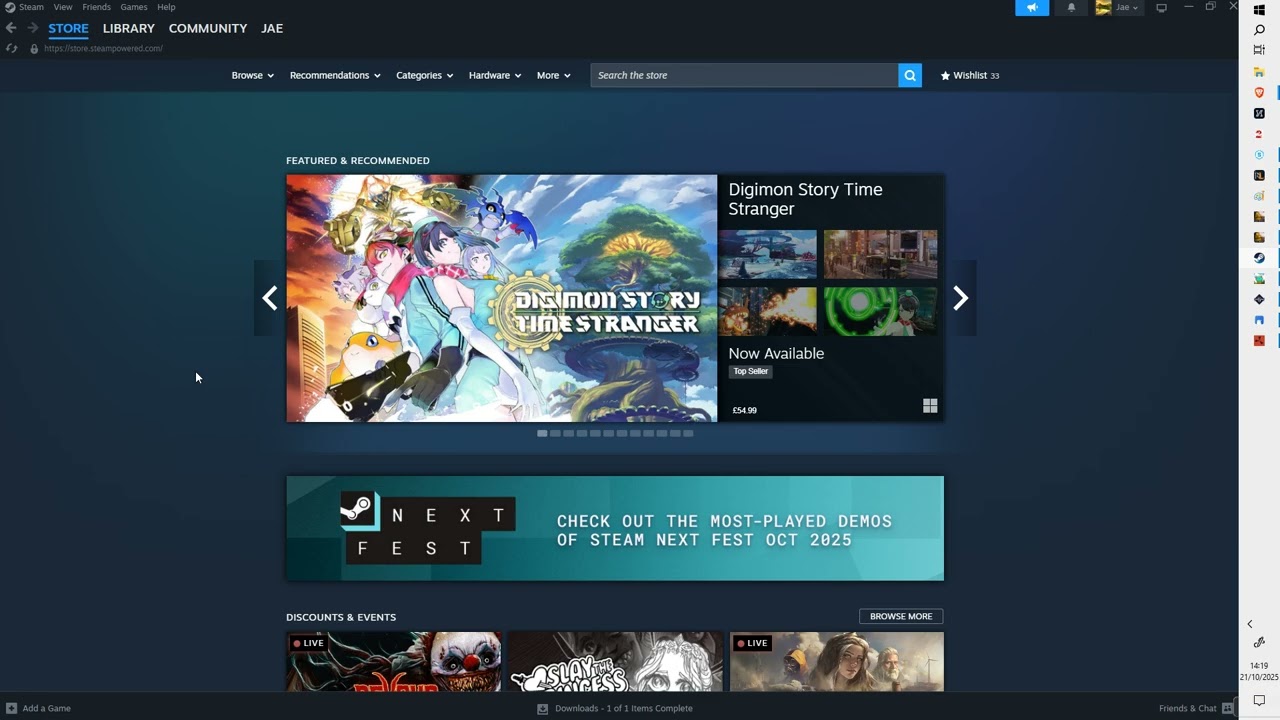Click the Friends & Chat icon

tap(1228, 708)
